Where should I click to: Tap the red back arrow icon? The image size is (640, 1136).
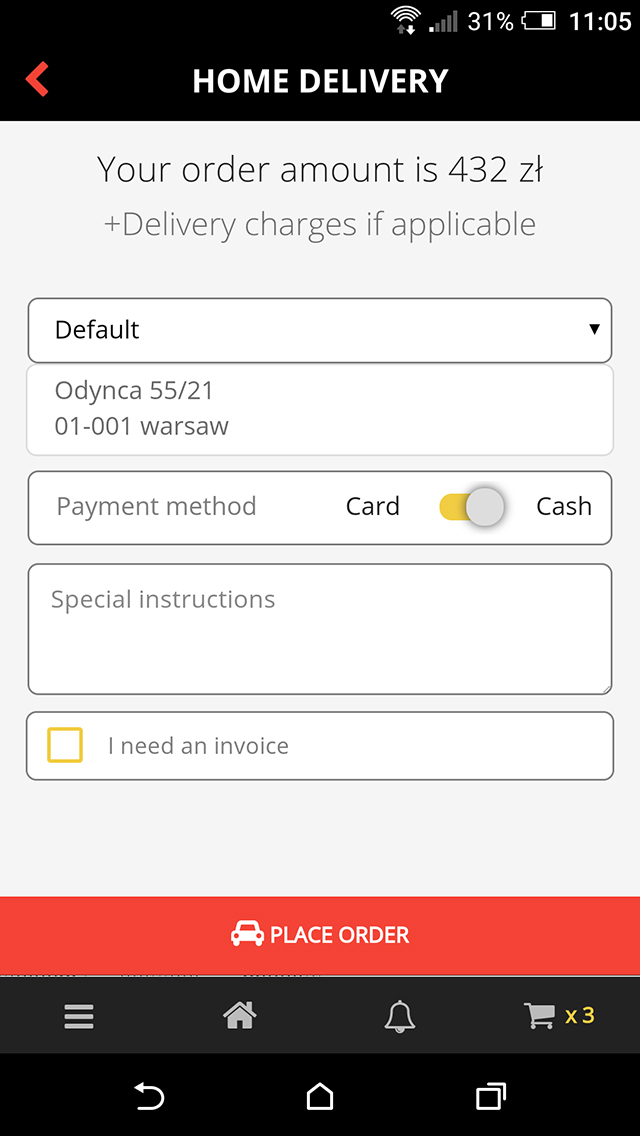pos(37,79)
